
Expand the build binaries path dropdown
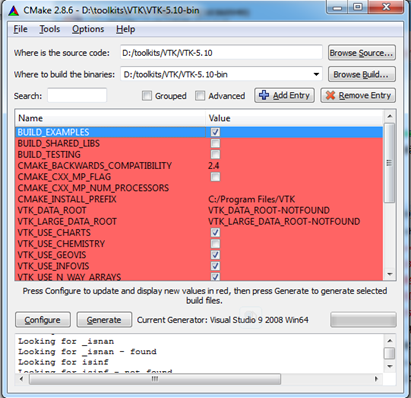[316, 74]
